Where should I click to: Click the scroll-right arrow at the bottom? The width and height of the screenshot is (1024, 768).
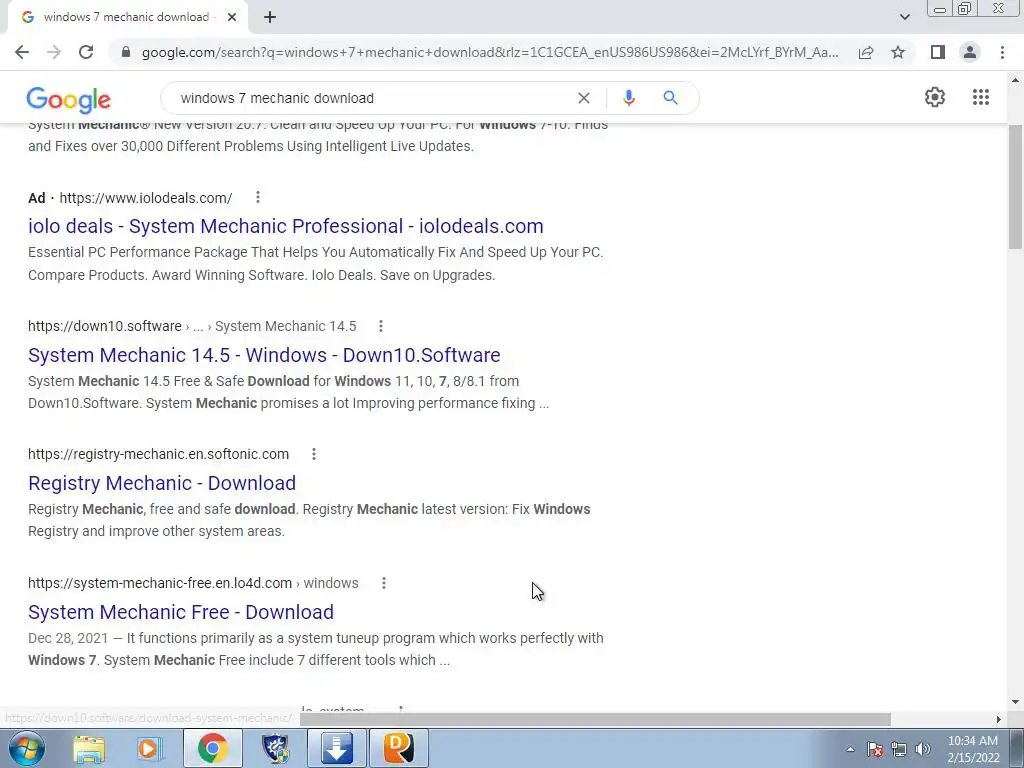999,719
